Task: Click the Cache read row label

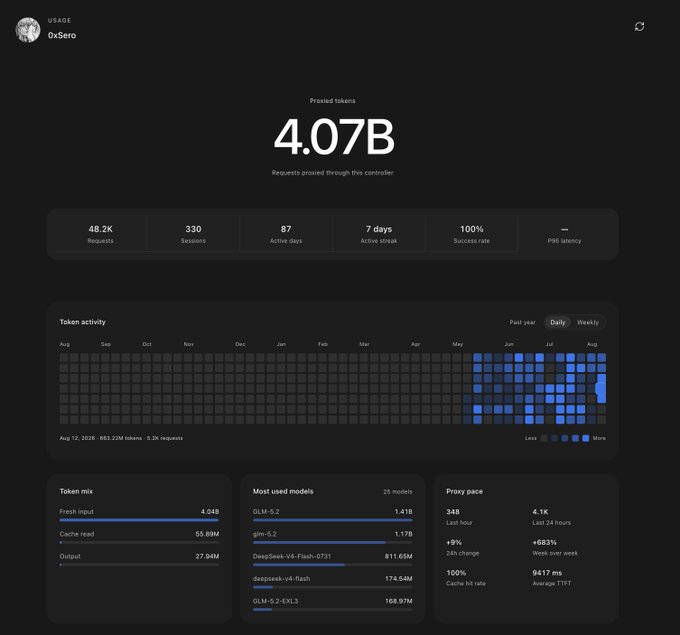Action: tap(77, 534)
